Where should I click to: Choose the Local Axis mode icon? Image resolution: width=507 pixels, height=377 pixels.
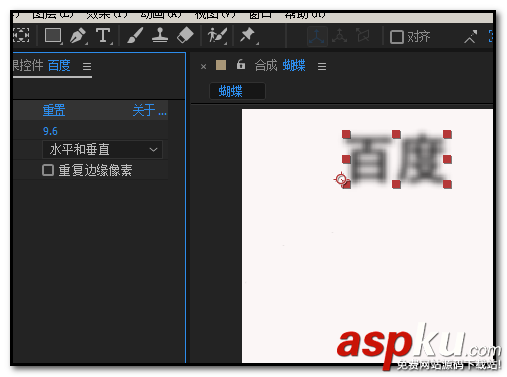pos(317,36)
